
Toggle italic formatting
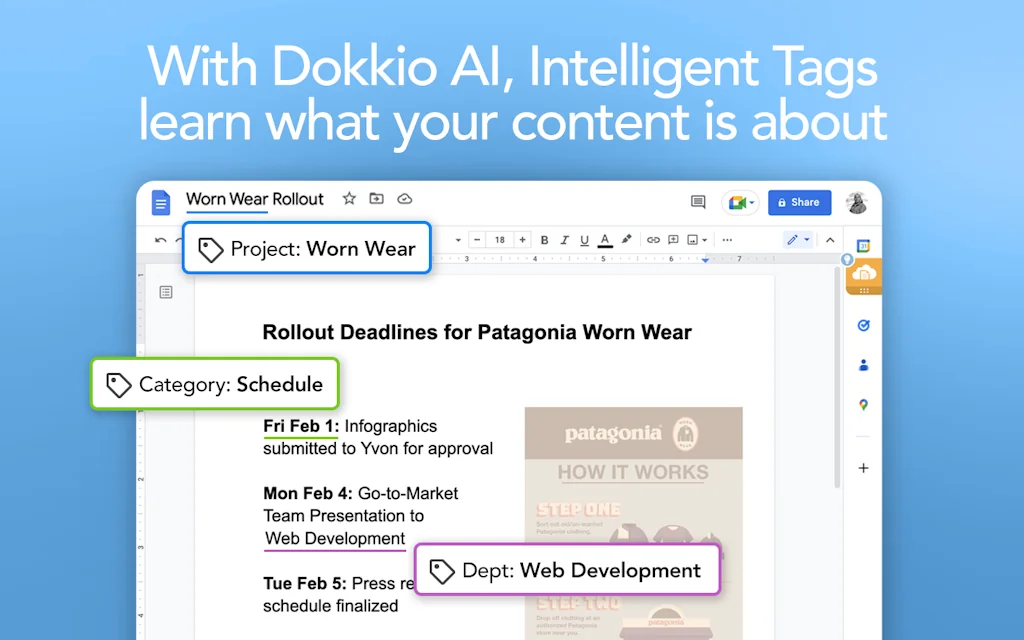[564, 239]
